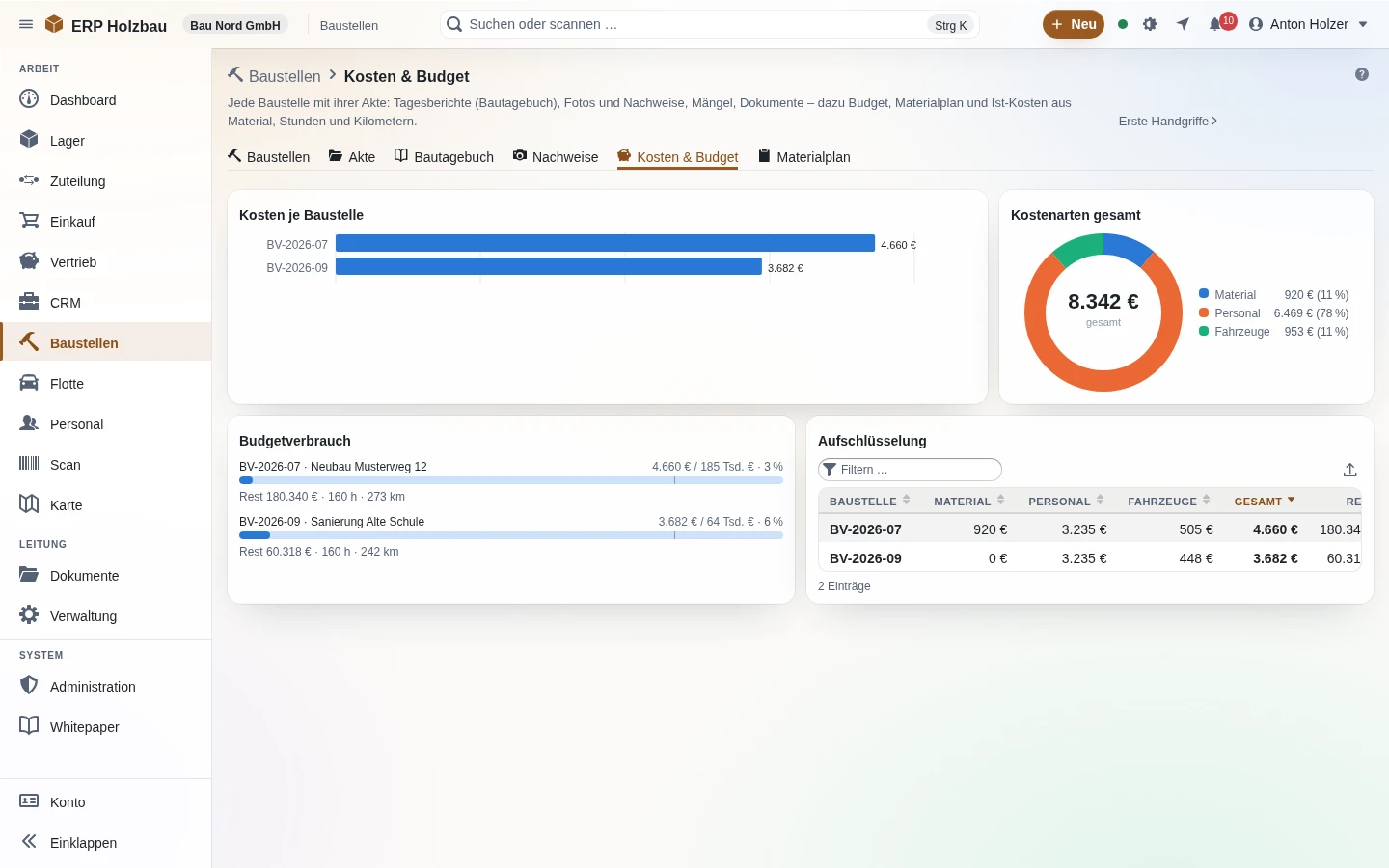
Task: Click the Vertrieb sidebar icon
Action: 29,261
